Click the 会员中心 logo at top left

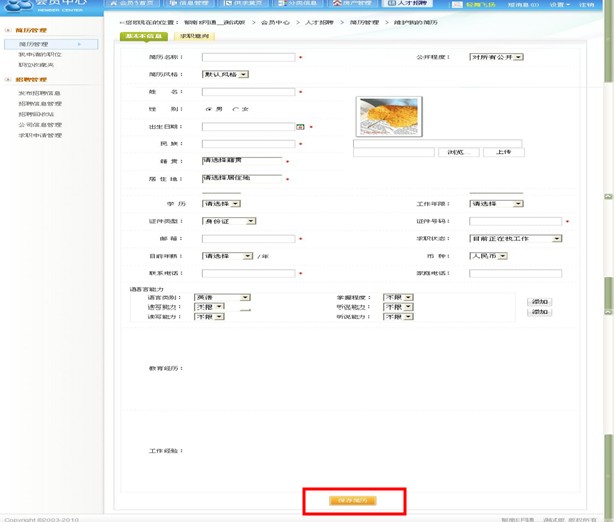coord(45,4)
